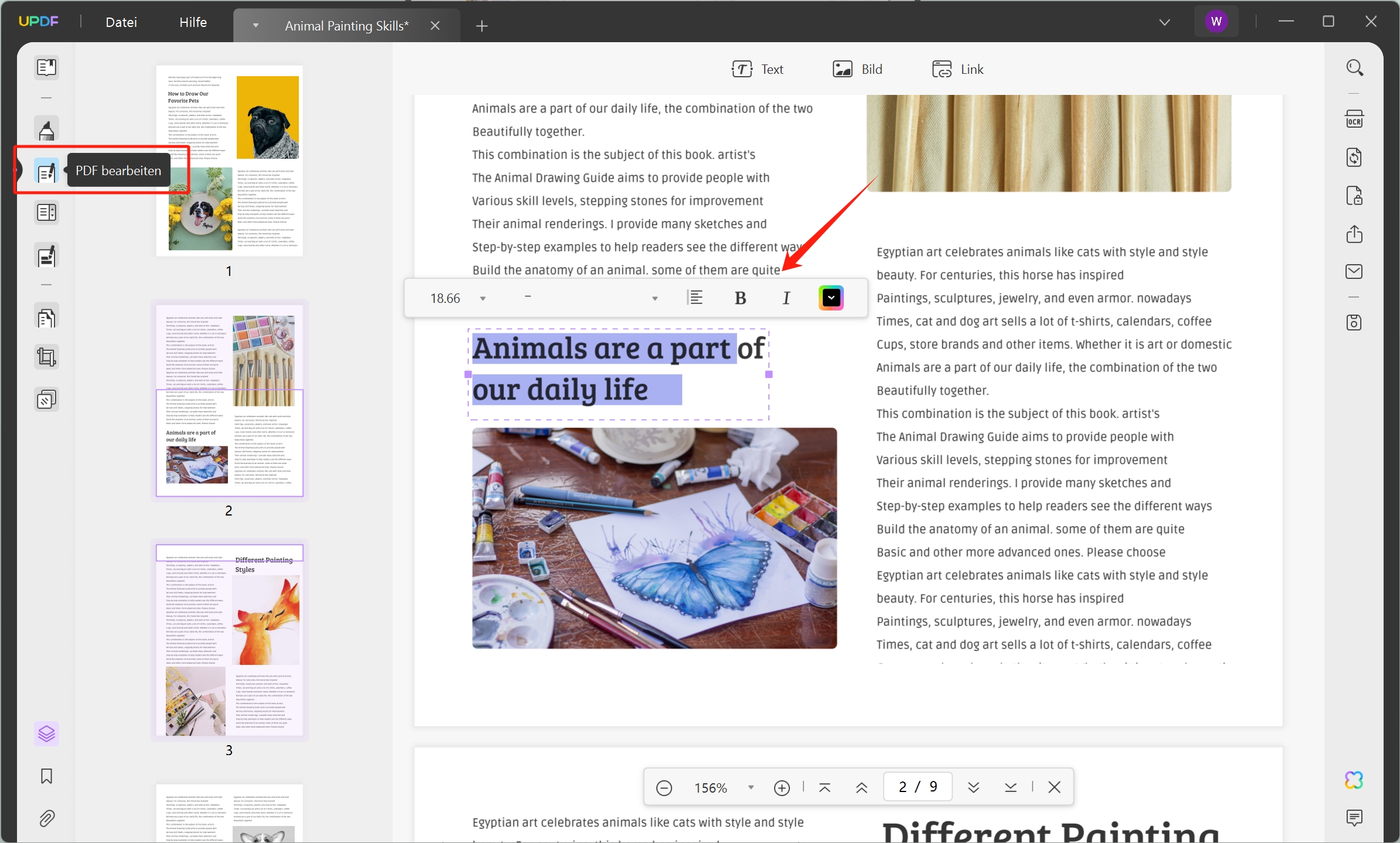The width and height of the screenshot is (1400, 843).
Task: Open the Bild image tool
Action: (x=857, y=69)
